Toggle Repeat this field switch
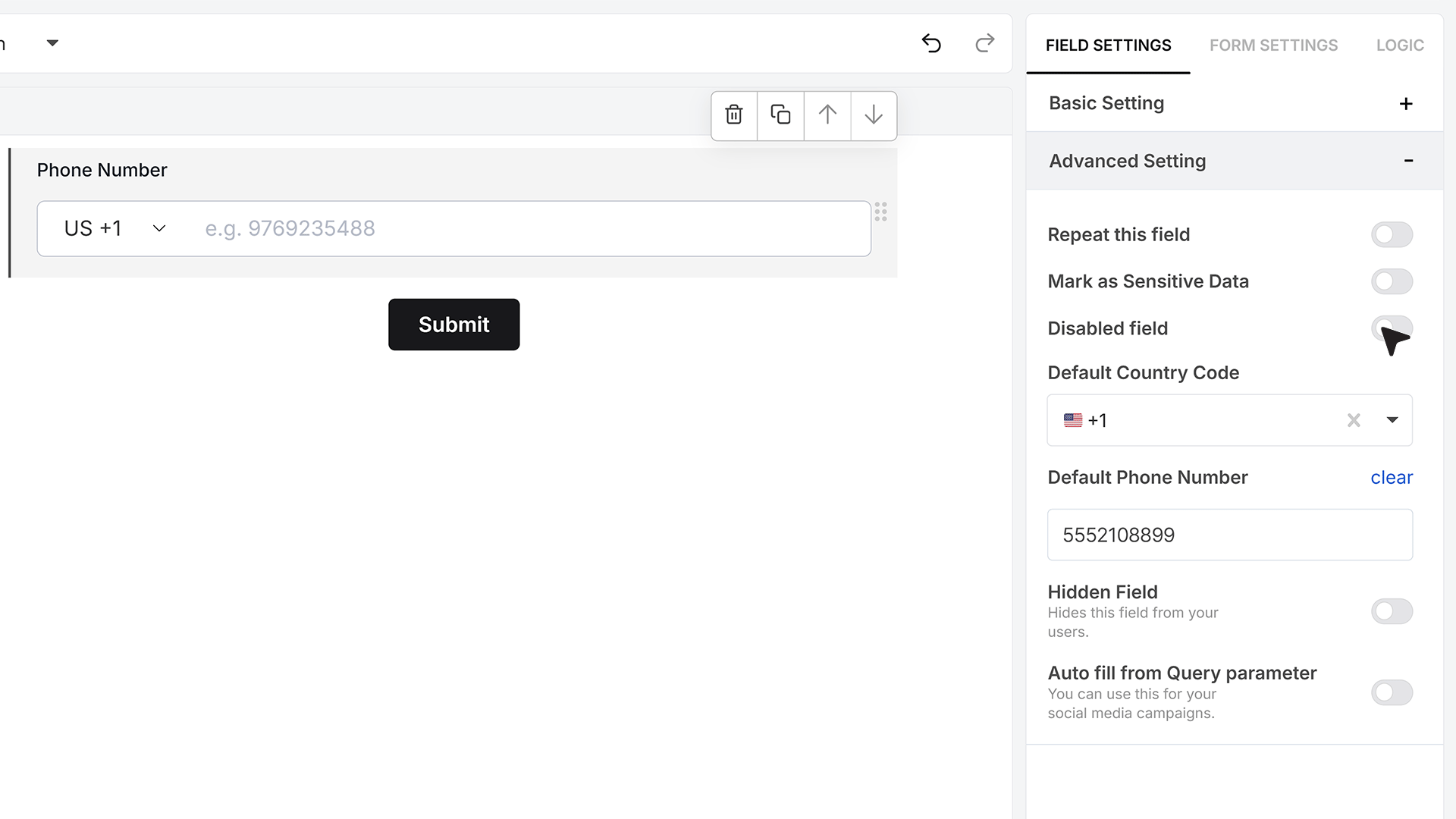1456x819 pixels. coord(1392,234)
